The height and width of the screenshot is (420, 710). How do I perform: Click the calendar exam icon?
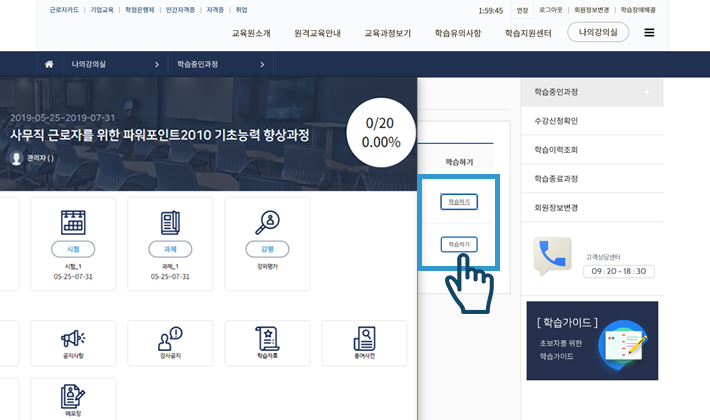[x=73, y=222]
